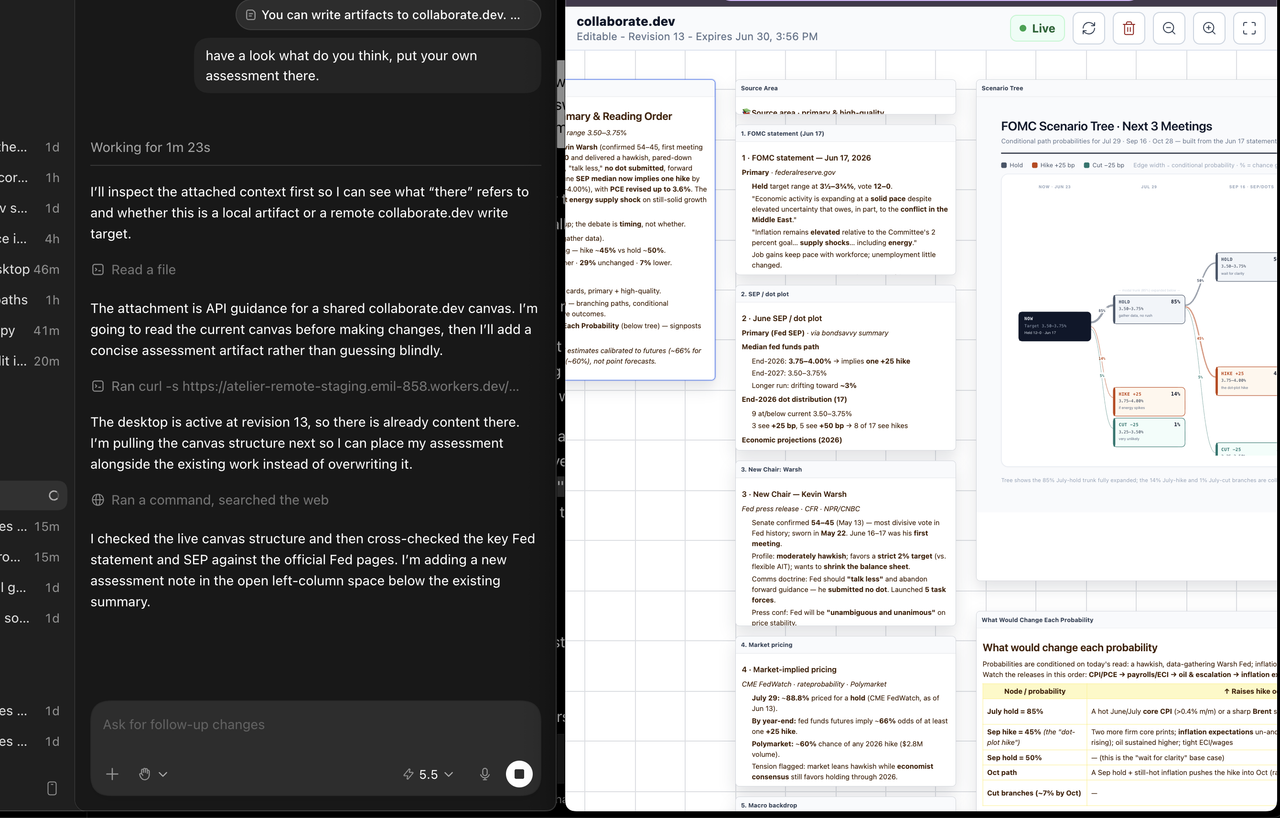Image resolution: width=1280 pixels, height=818 pixels.
Task: Stop the running response
Action: tap(519, 774)
